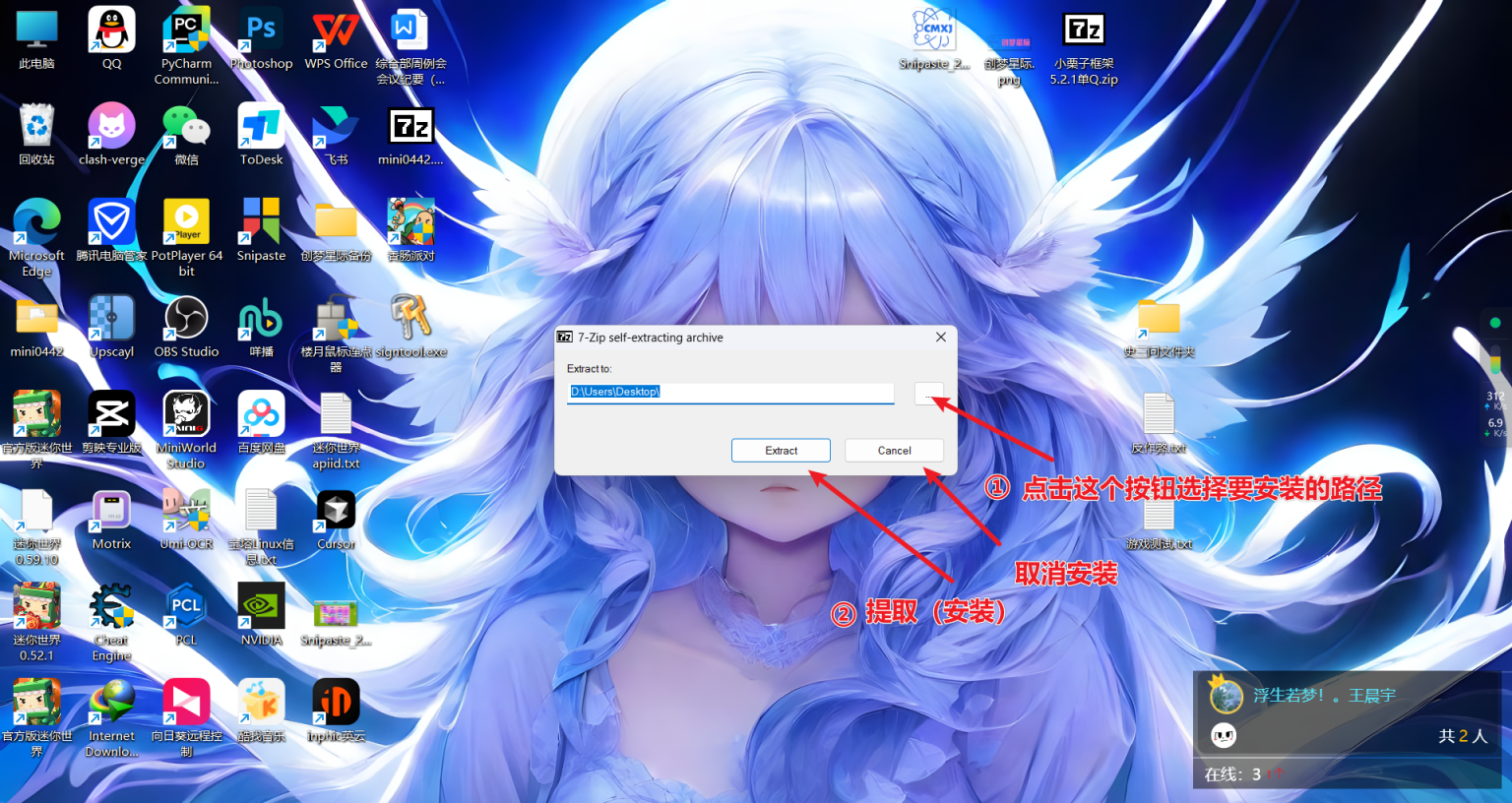Click the browse "..." button beside path
1512x803 pixels.
click(x=928, y=393)
